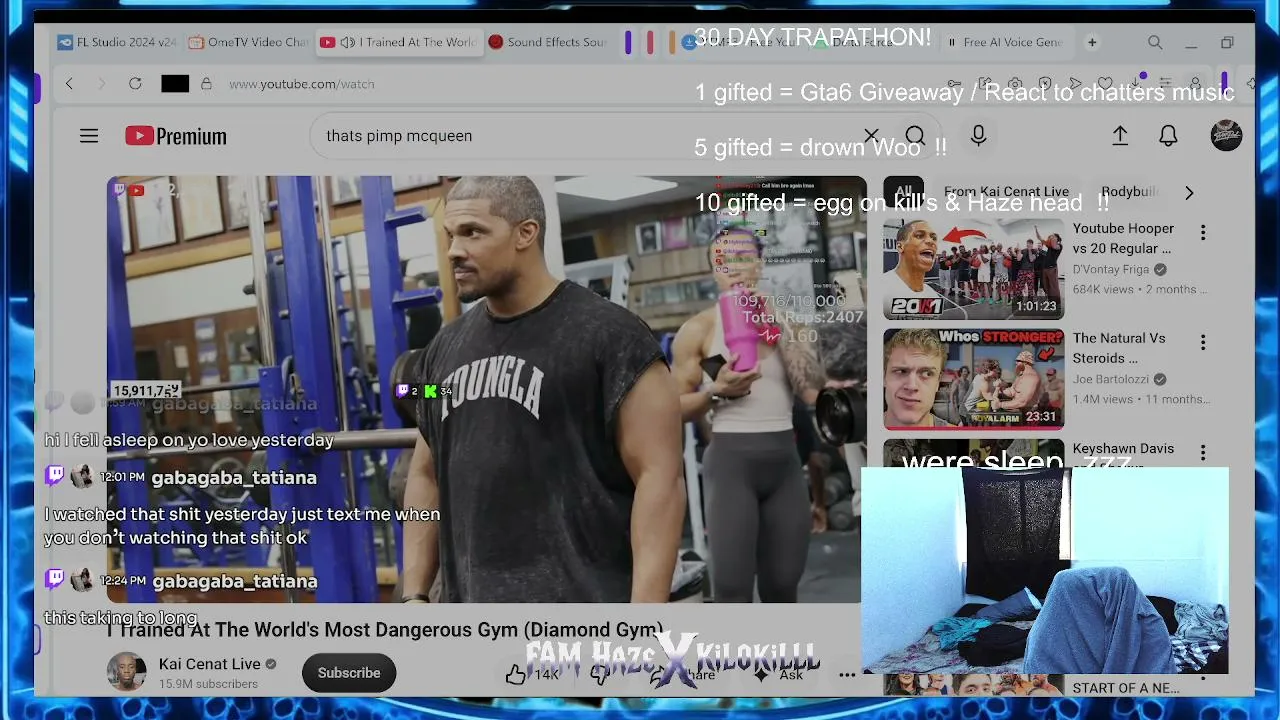Like the video showing 14K likes
The width and height of the screenshot is (1280, 720).
click(532, 675)
